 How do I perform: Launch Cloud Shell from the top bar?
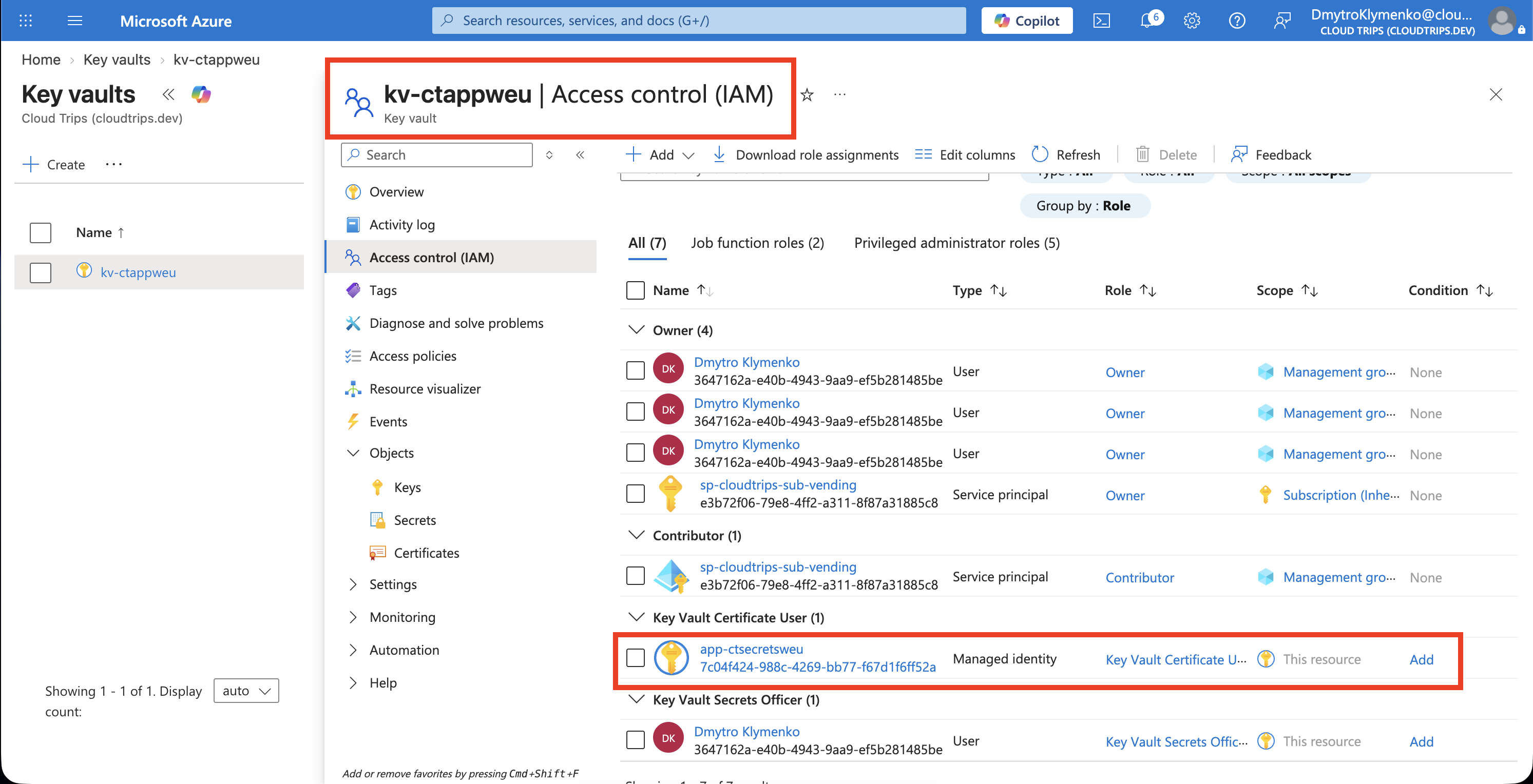click(x=1102, y=21)
